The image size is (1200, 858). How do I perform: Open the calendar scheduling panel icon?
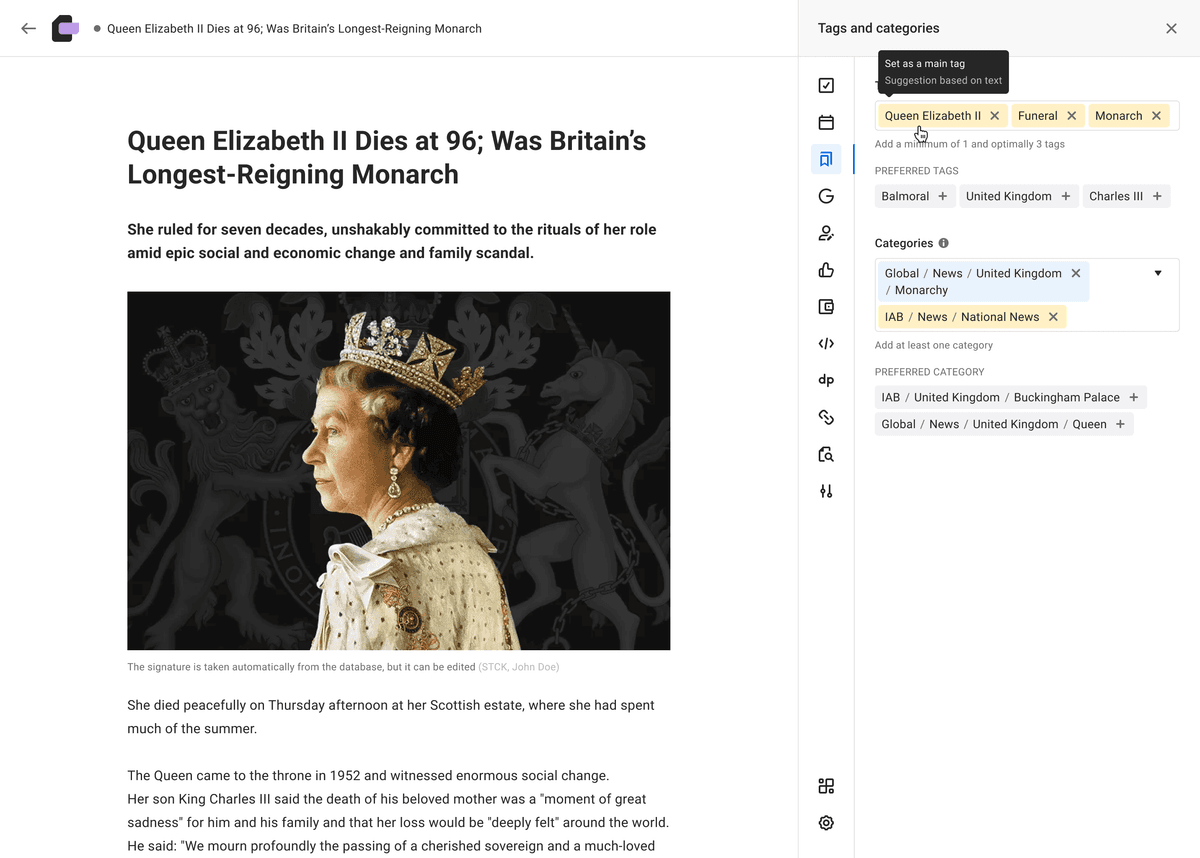(x=826, y=123)
